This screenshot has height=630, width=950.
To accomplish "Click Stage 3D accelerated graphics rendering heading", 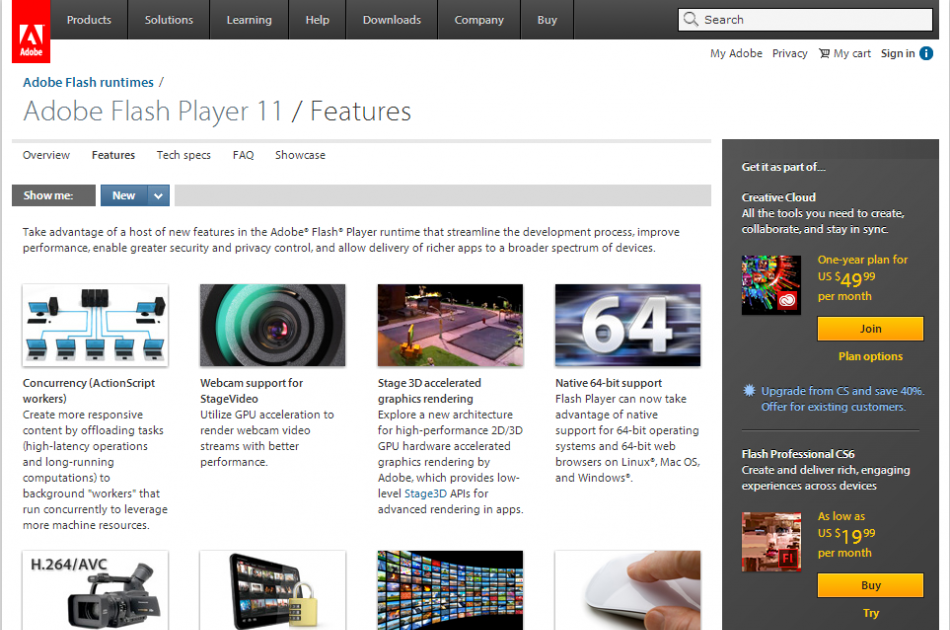I will 429,391.
